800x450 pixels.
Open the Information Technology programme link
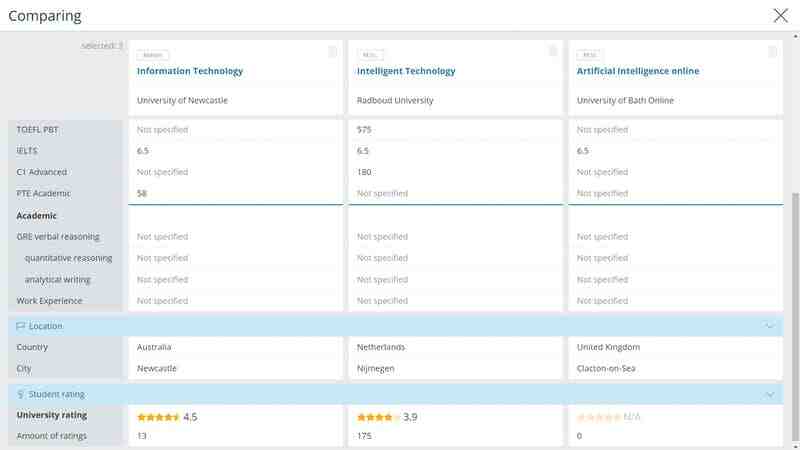pyautogui.click(x=190, y=71)
